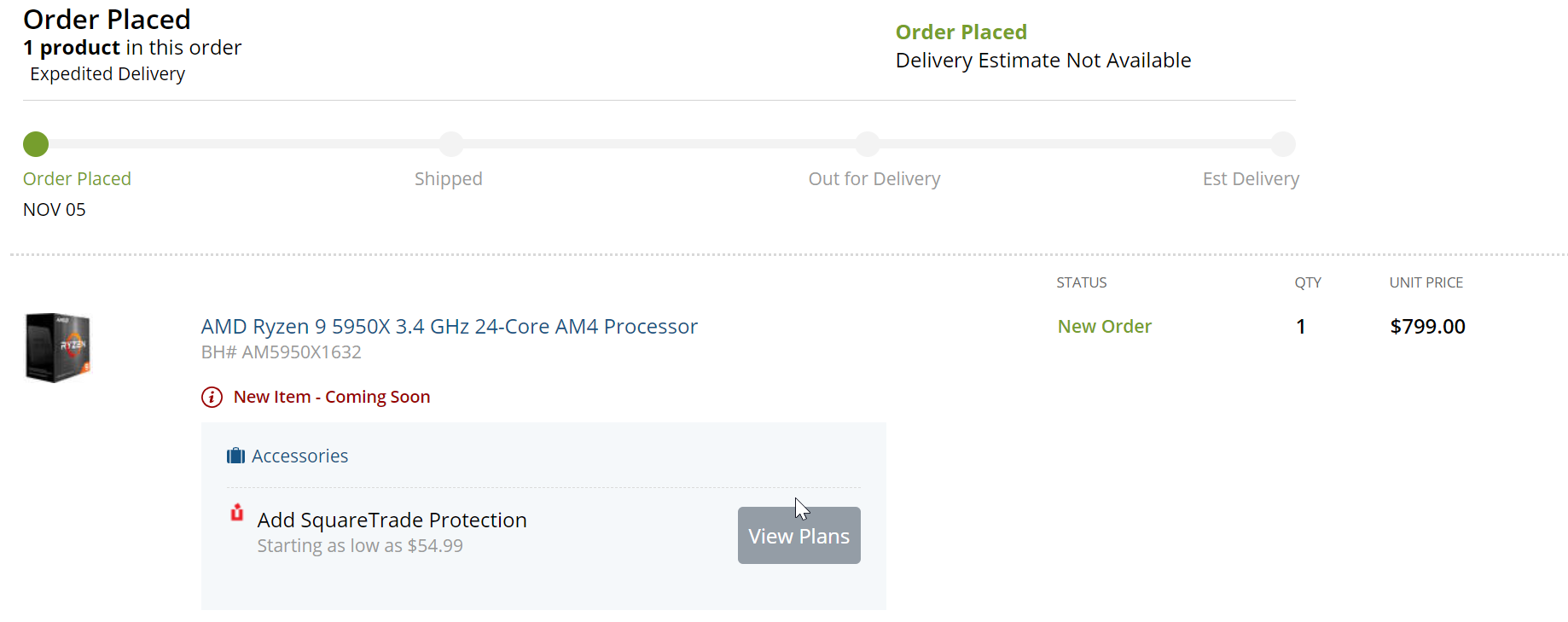Open AMD Ryzen 9 5950X product link
Image resolution: width=1568 pixels, height=622 pixels.
[450, 326]
